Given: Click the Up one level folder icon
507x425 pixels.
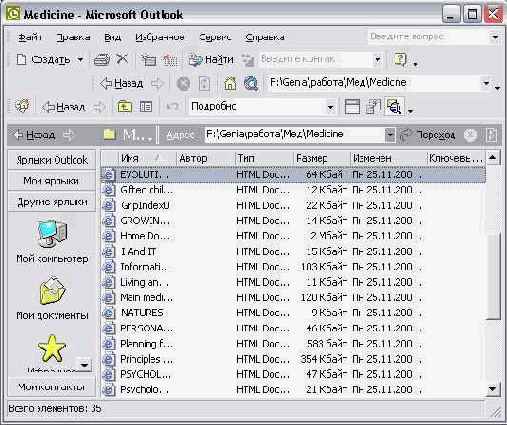Looking at the screenshot, I should 124,107.
